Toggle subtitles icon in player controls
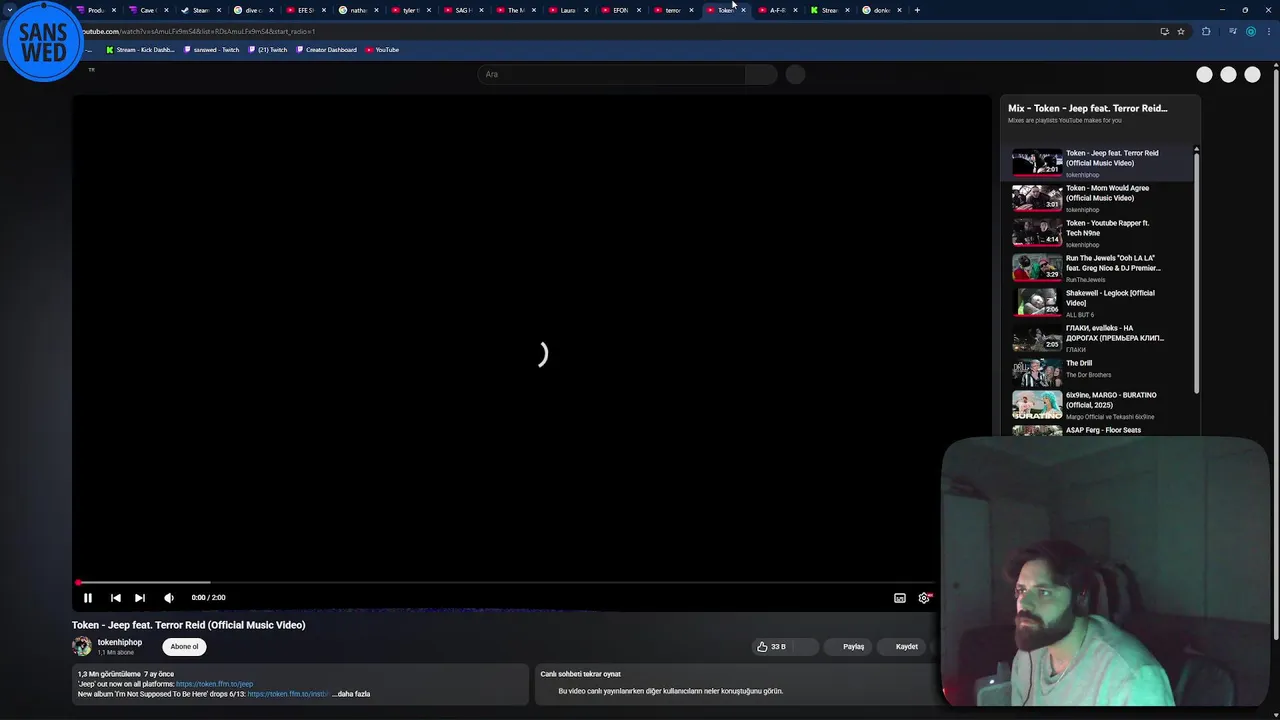The image size is (1280, 720). coord(900,598)
